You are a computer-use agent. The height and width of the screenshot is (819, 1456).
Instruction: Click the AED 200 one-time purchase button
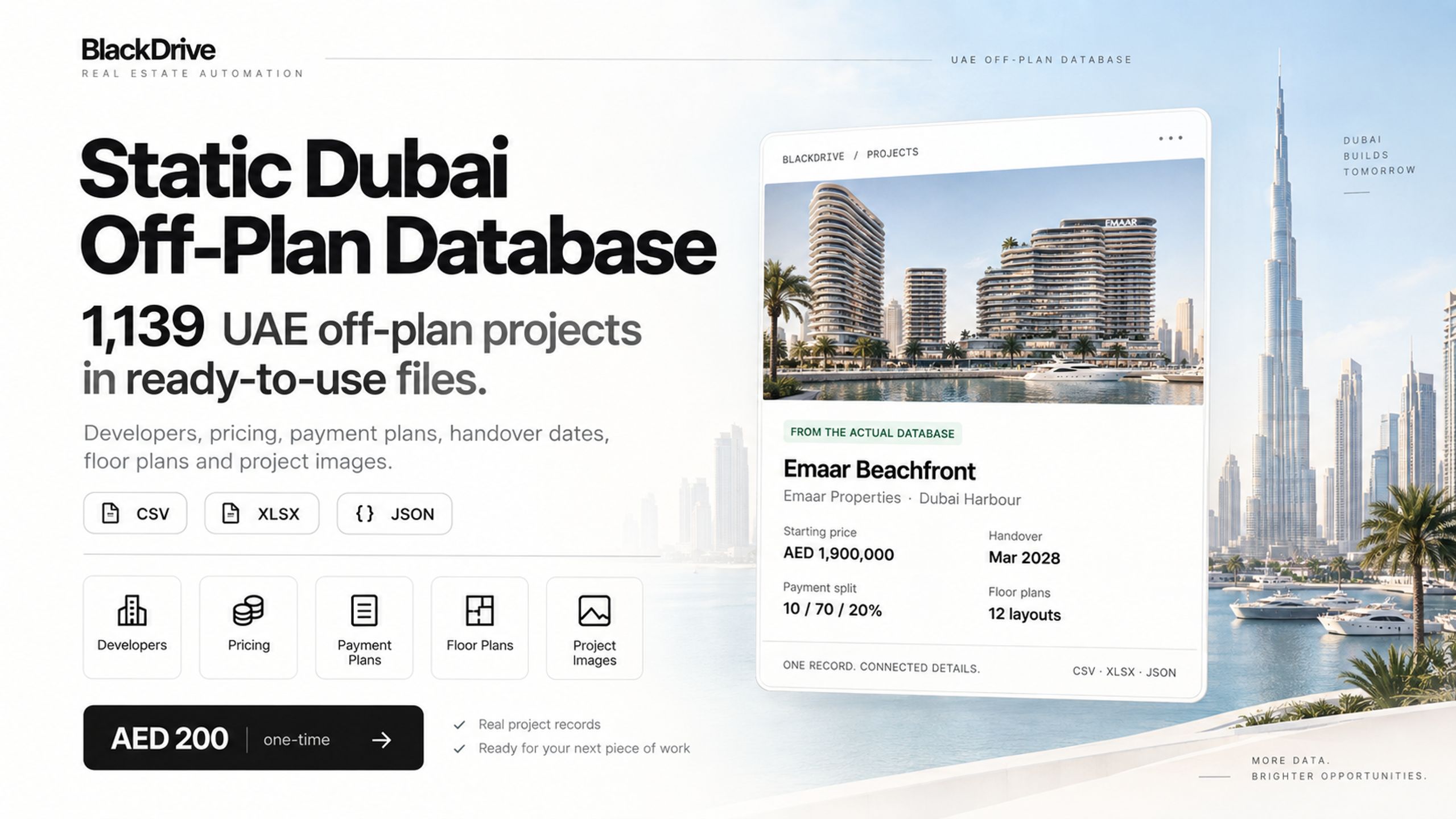click(253, 738)
